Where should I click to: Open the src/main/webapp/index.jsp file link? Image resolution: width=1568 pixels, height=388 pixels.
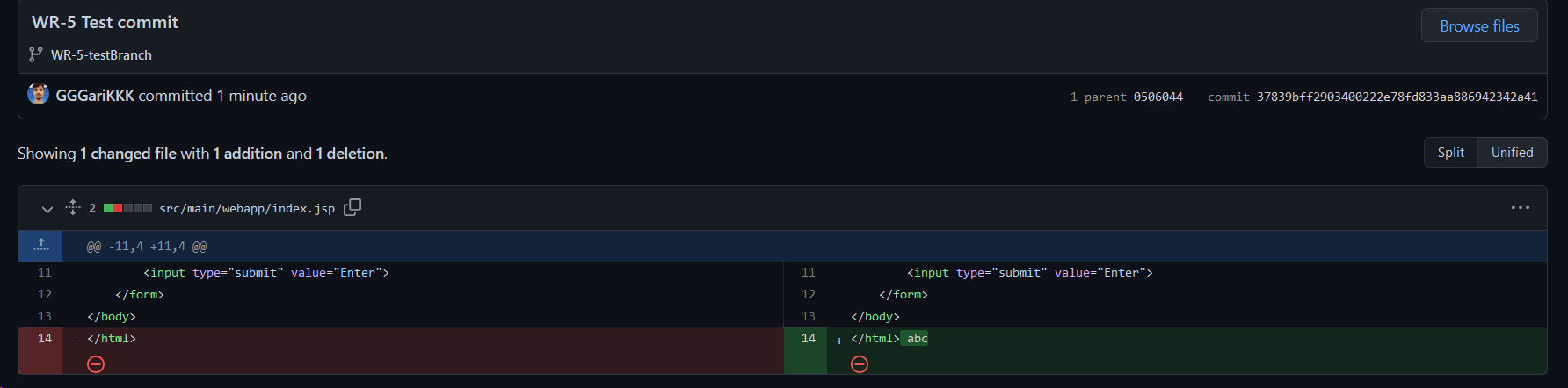[x=247, y=208]
